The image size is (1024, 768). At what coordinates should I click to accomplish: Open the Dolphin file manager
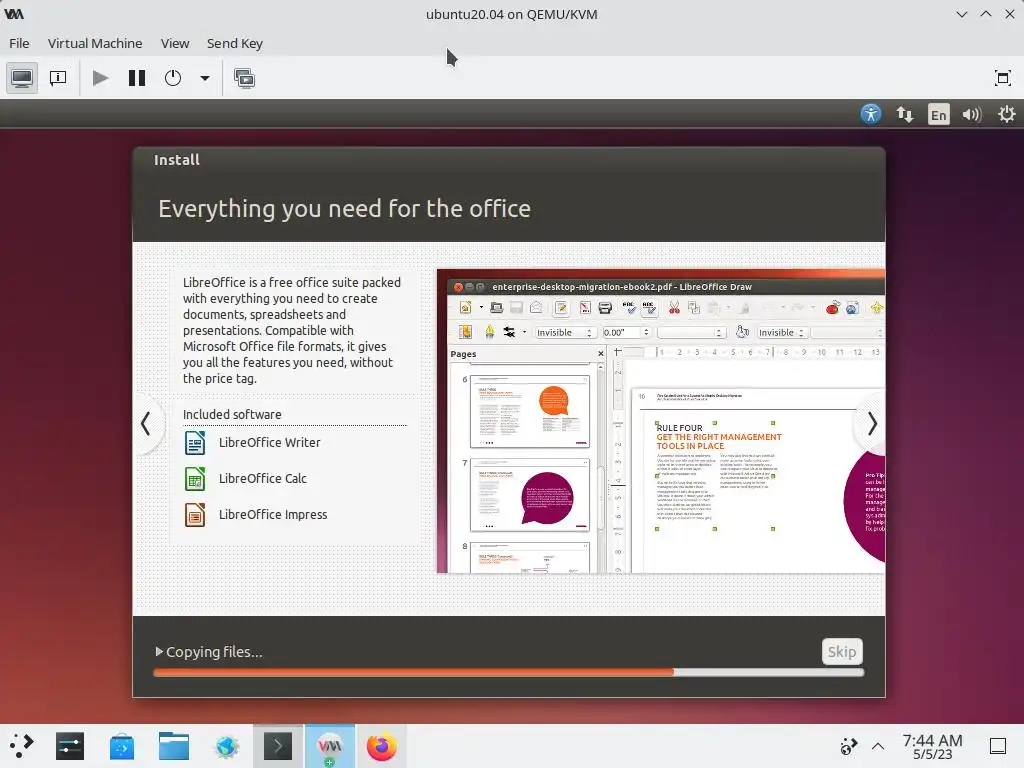click(174, 746)
